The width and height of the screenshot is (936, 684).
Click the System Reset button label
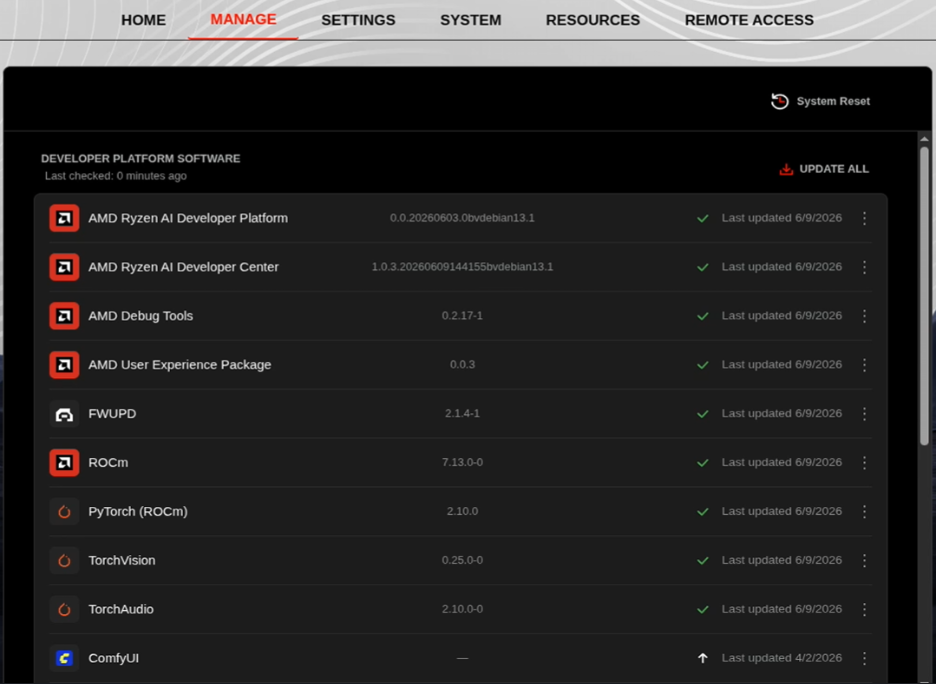(833, 101)
